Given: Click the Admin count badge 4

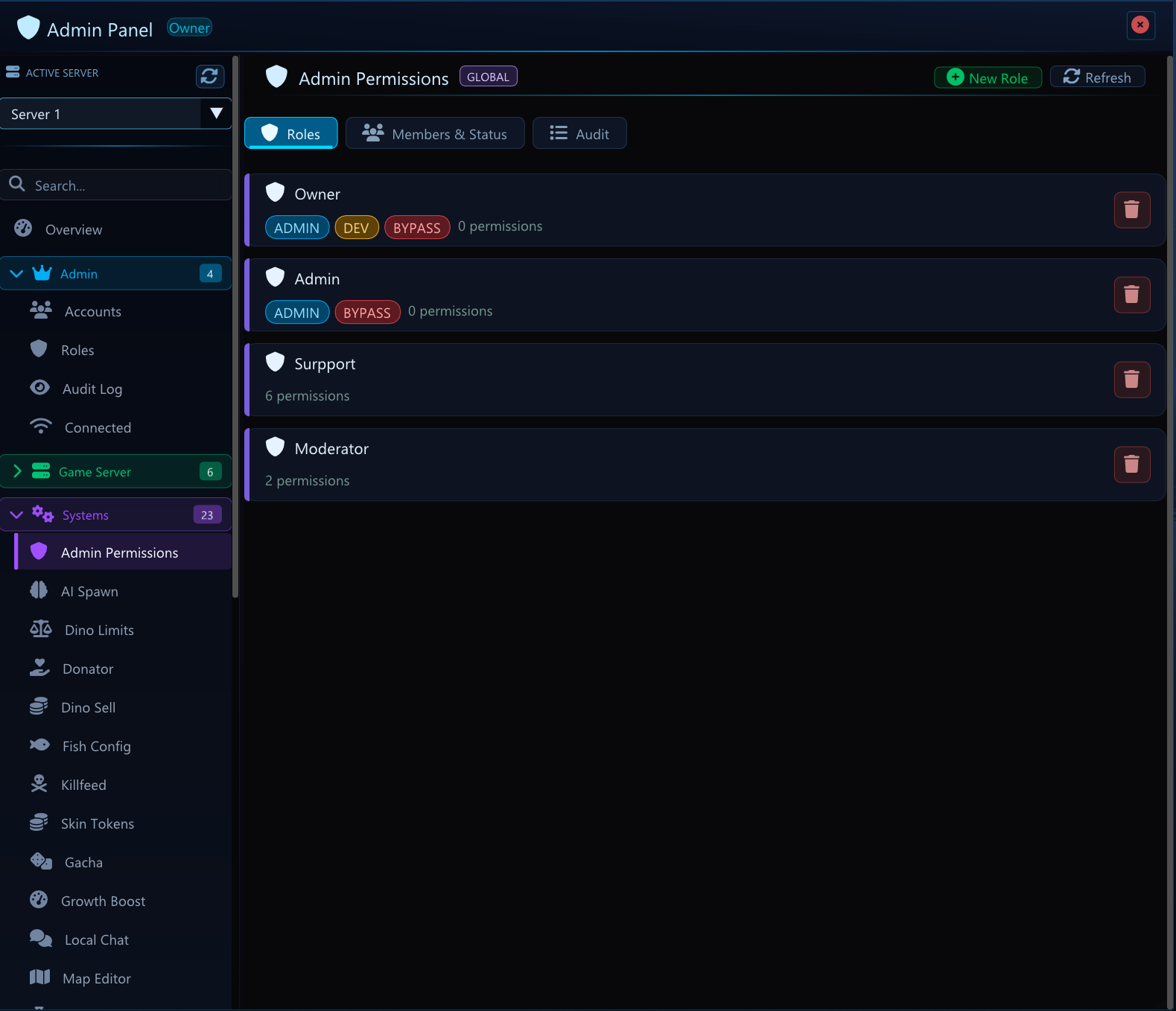Looking at the screenshot, I should click(210, 273).
